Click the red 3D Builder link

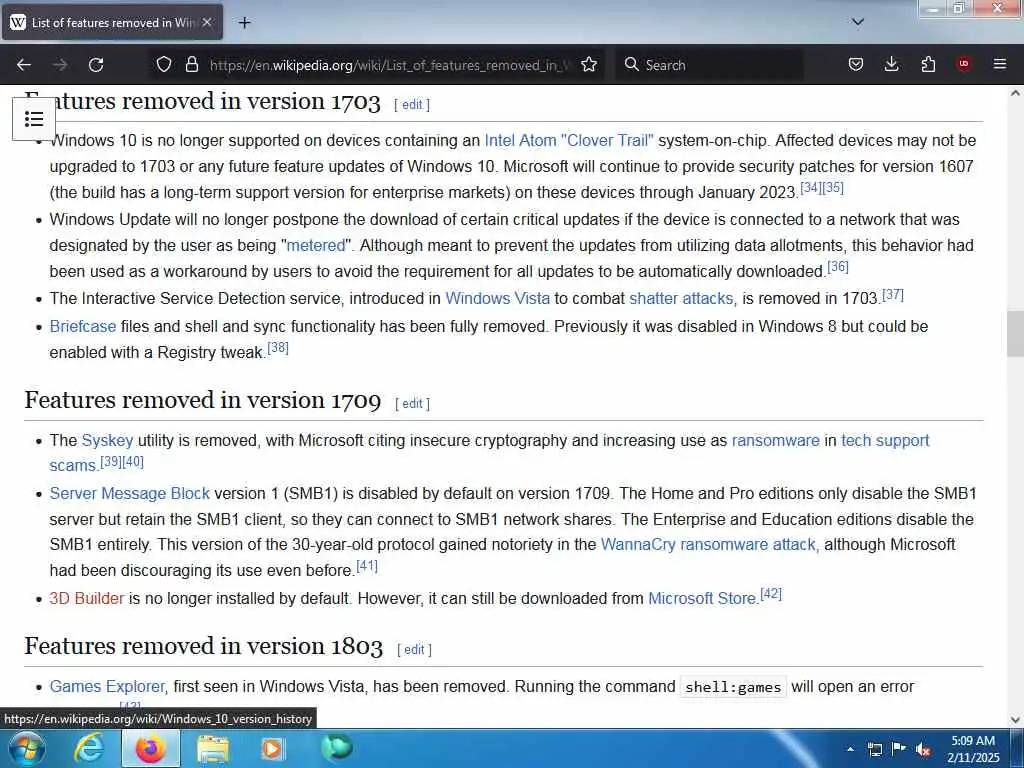[x=87, y=599]
